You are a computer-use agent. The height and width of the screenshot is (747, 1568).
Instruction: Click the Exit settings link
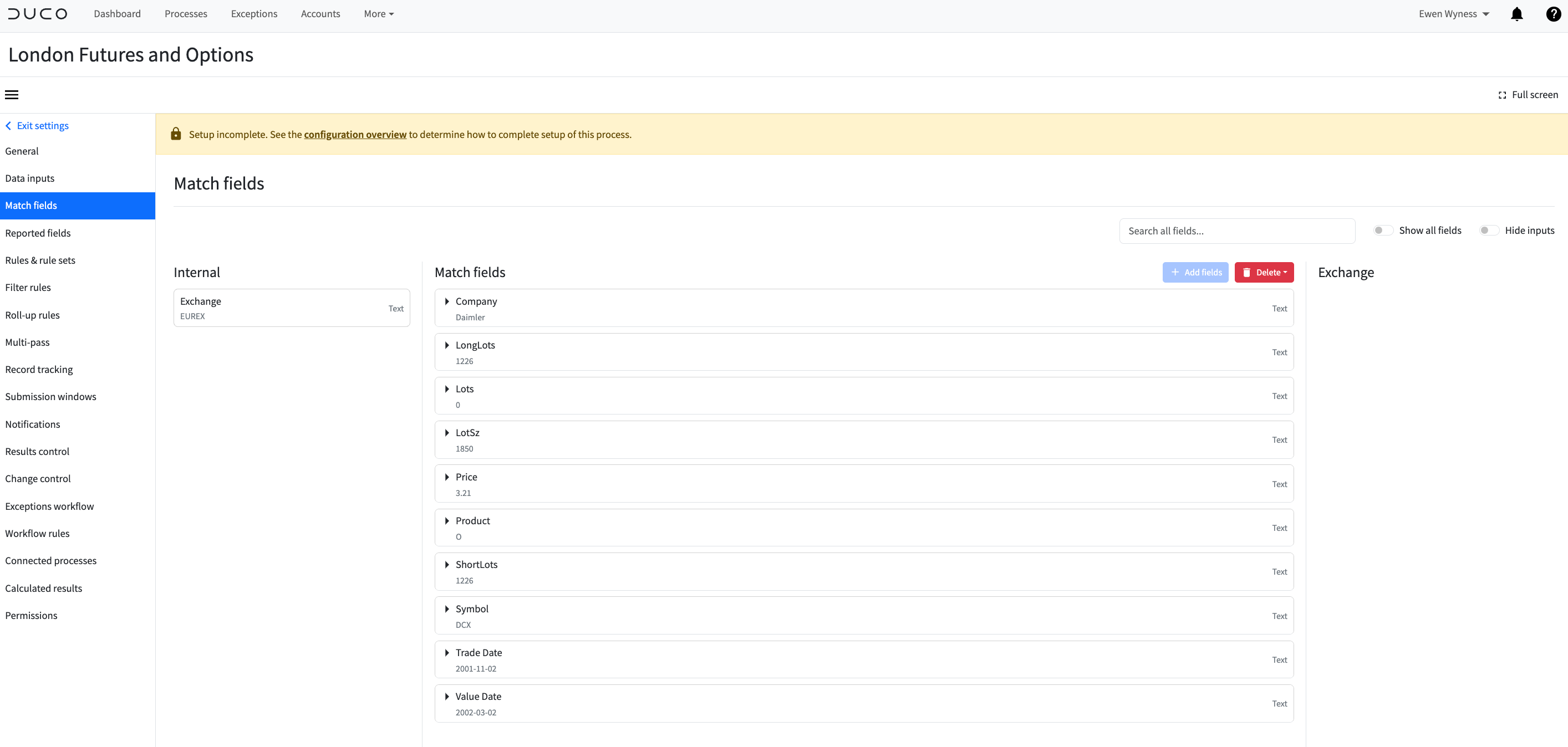point(43,125)
